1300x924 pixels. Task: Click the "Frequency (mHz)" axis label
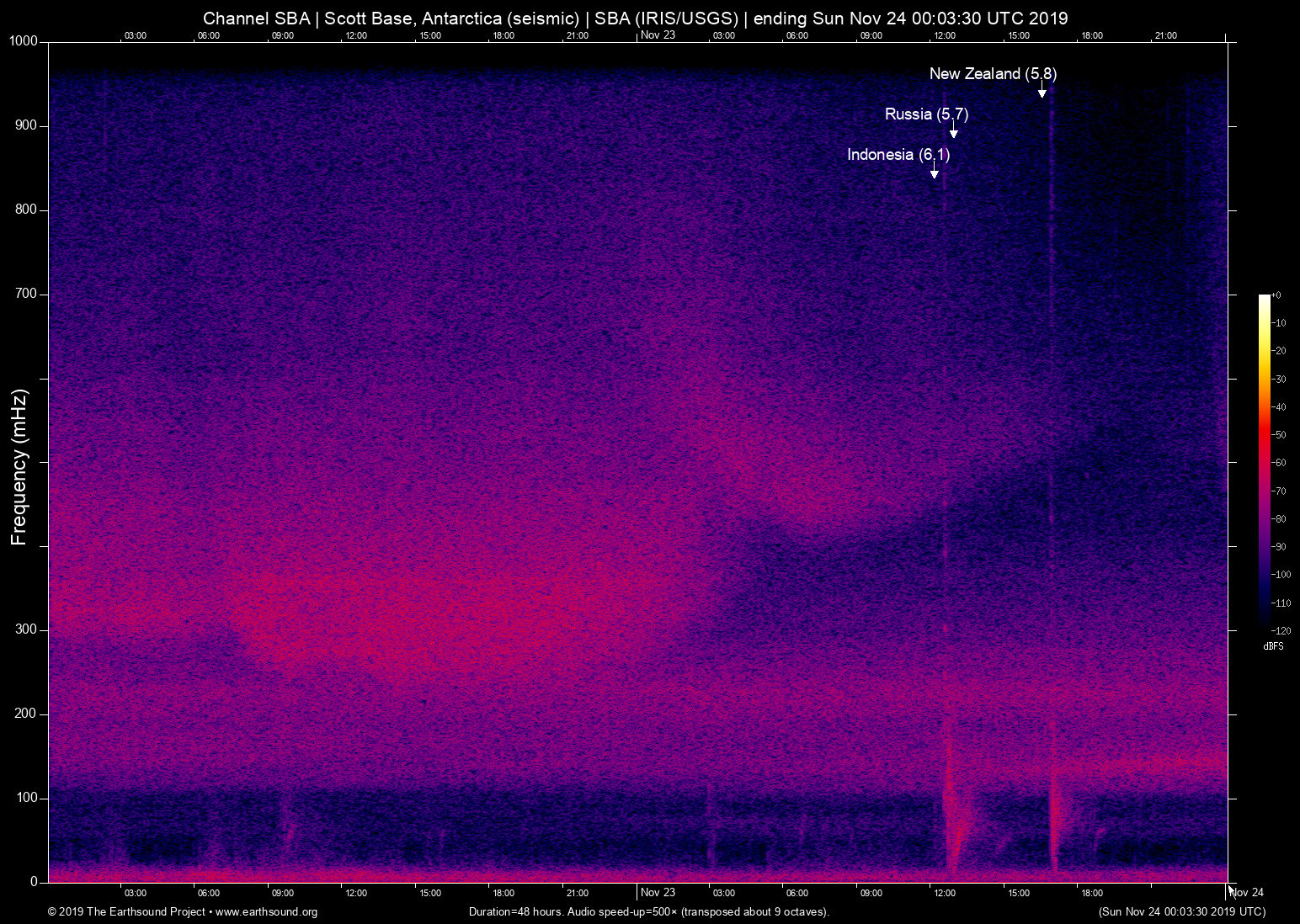point(19,467)
